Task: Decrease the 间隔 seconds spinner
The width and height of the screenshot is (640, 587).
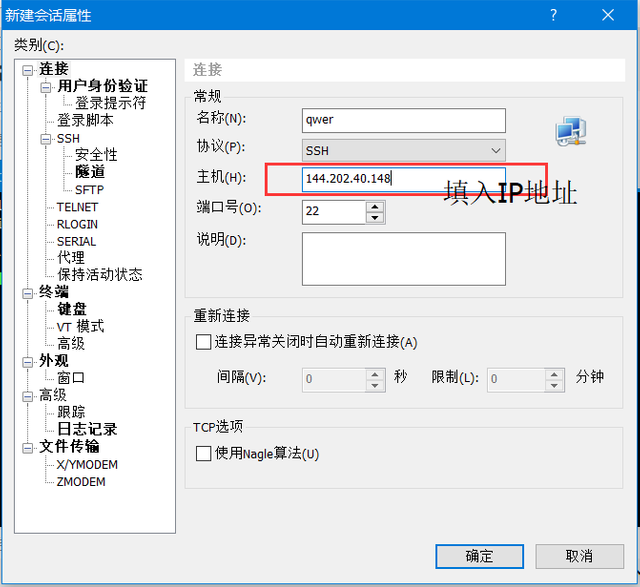Action: click(x=375, y=385)
